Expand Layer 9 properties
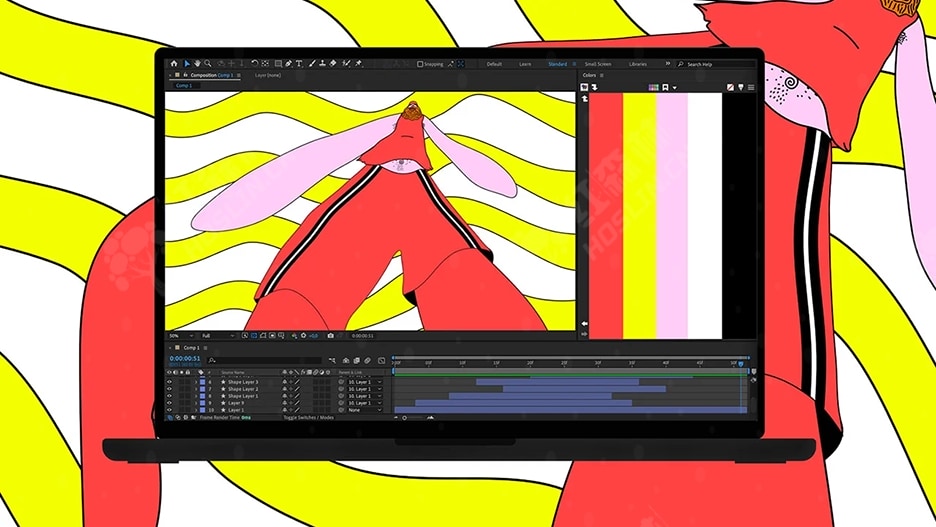This screenshot has width=936, height=527. [x=196, y=403]
